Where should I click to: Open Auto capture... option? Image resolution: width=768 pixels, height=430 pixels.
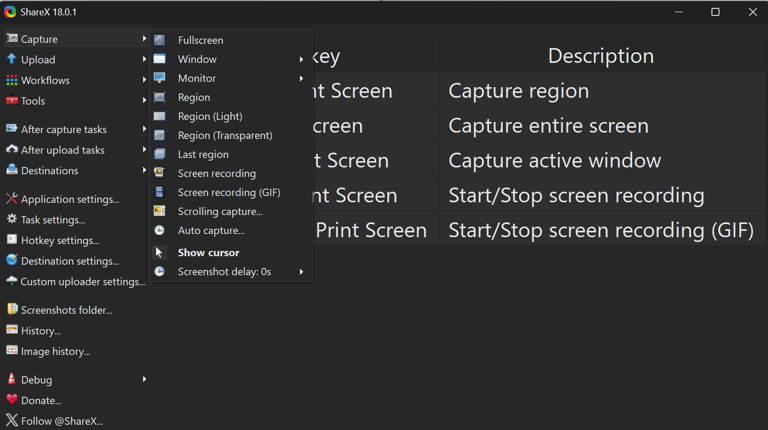pos(231,231)
